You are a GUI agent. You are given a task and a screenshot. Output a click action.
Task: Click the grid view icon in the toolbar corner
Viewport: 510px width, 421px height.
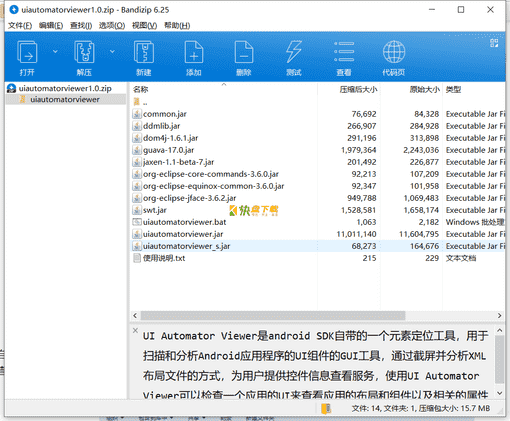pyautogui.click(x=494, y=43)
